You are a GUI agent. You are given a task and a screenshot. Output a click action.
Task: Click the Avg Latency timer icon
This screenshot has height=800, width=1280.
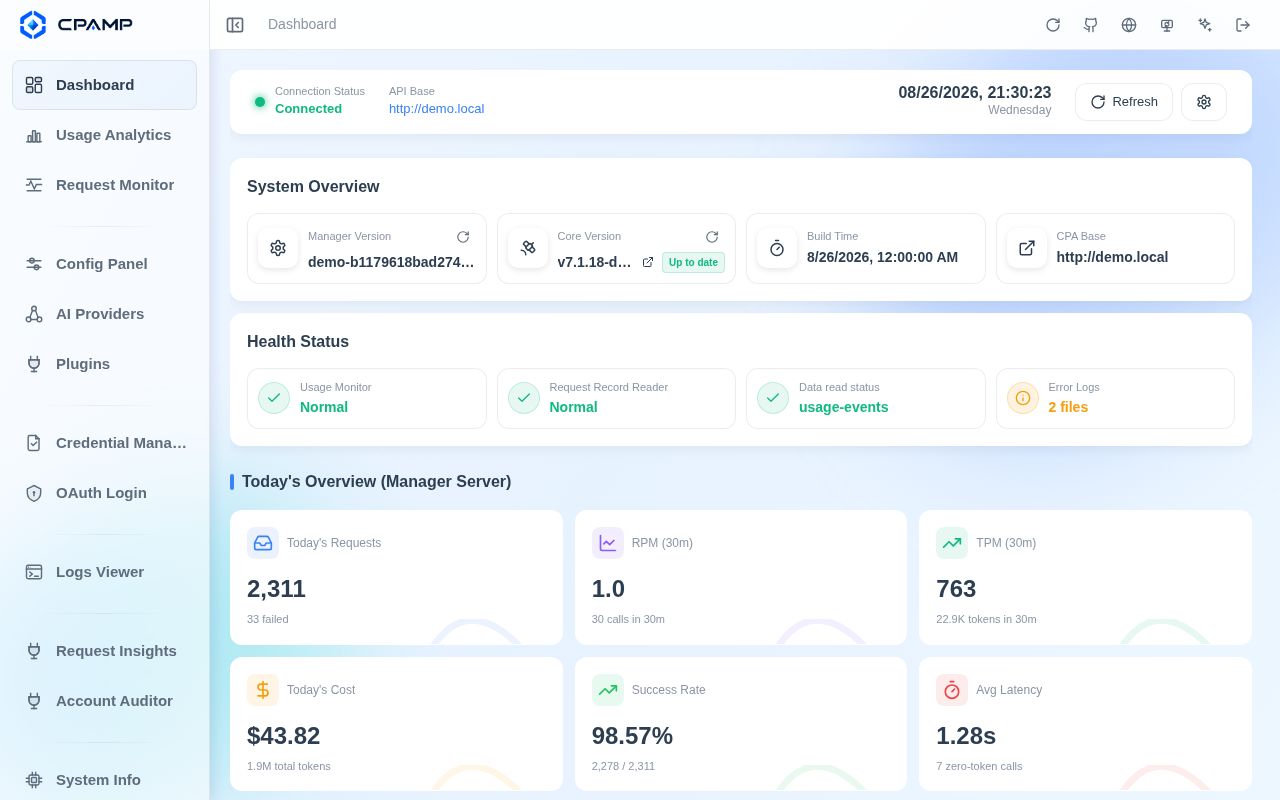click(x=952, y=690)
